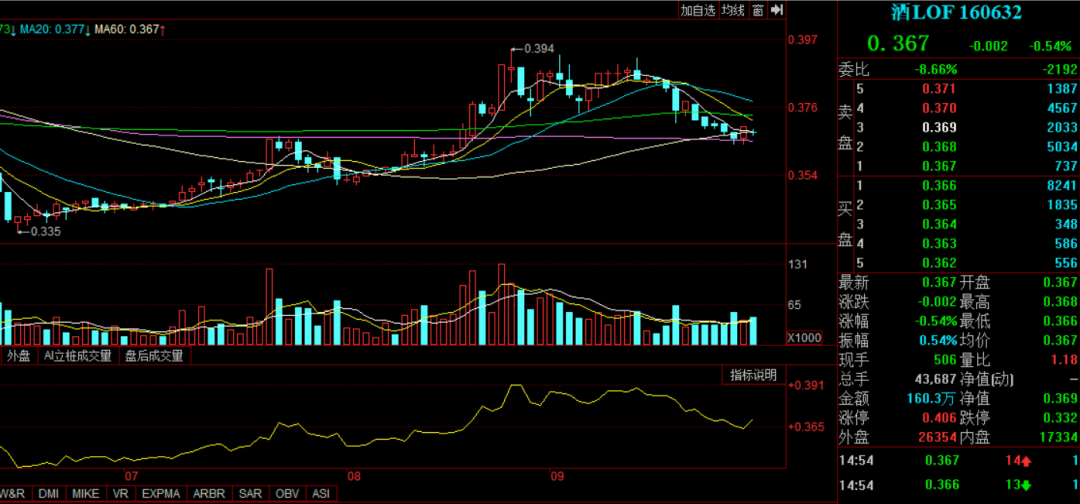Viewport: 1080px width, 504px height.
Task: Switch to the ARBR indicator
Action: (x=207, y=494)
